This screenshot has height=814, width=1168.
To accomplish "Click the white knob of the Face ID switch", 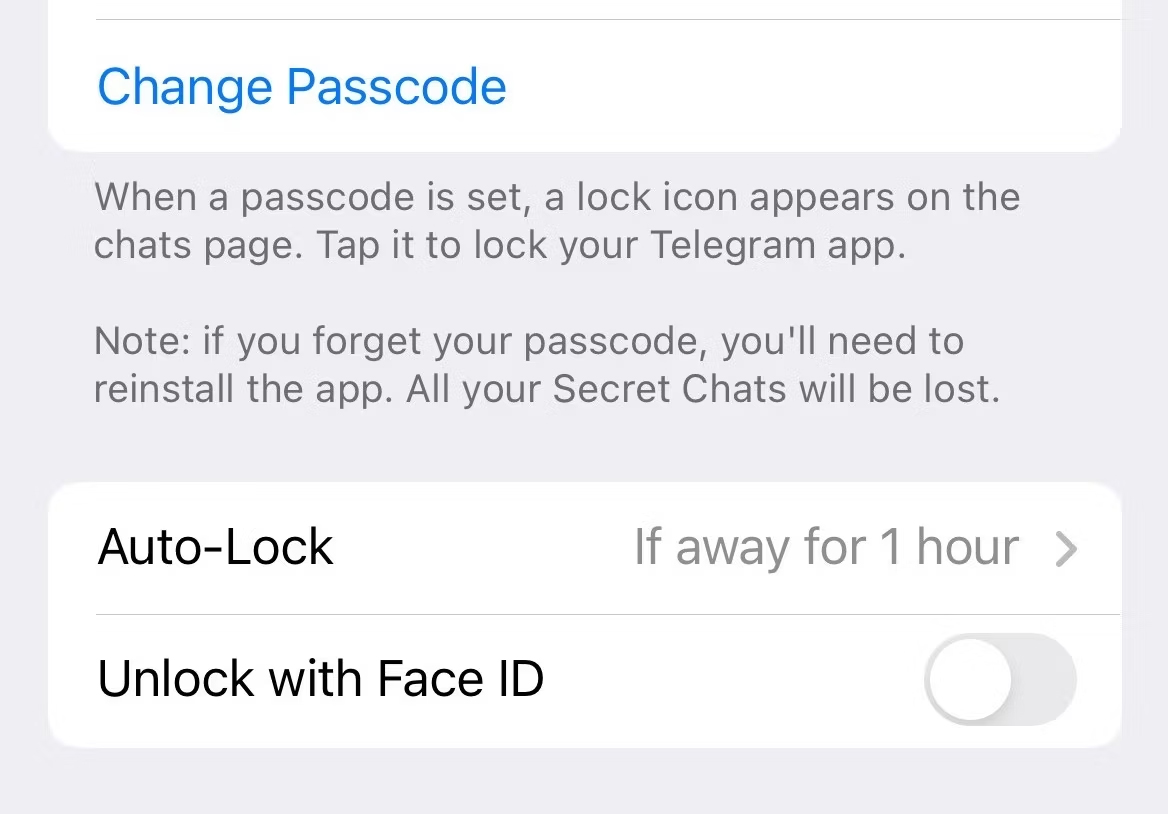I will 969,680.
